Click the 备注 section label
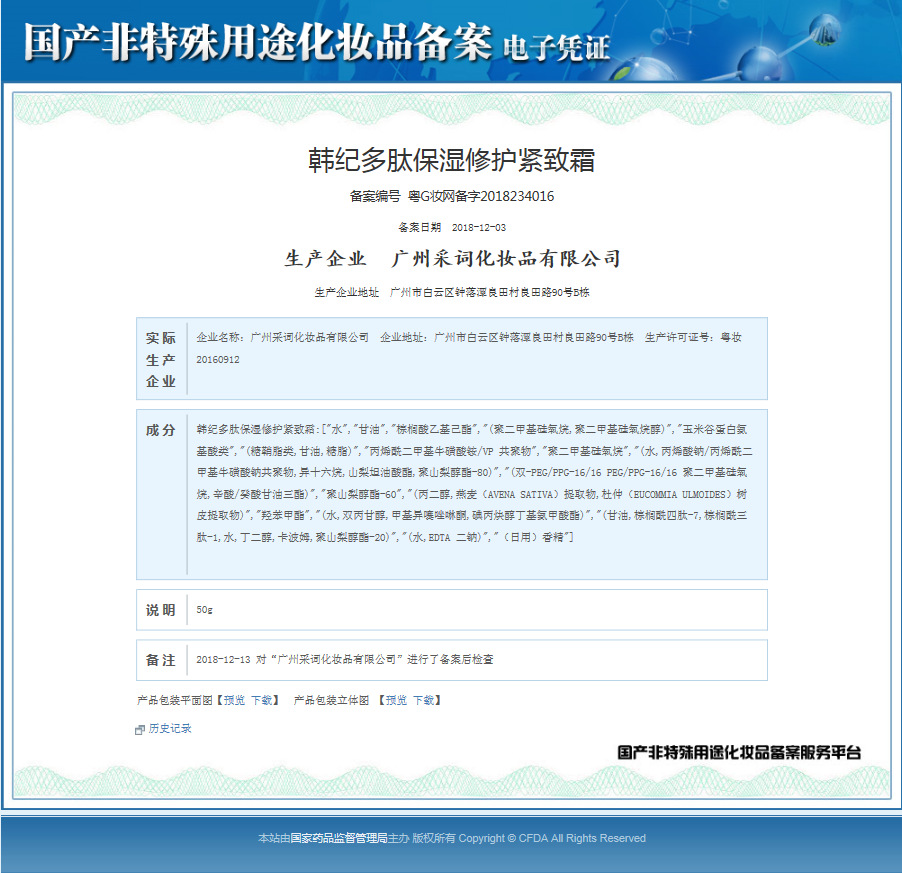This screenshot has width=902, height=873. click(x=160, y=660)
